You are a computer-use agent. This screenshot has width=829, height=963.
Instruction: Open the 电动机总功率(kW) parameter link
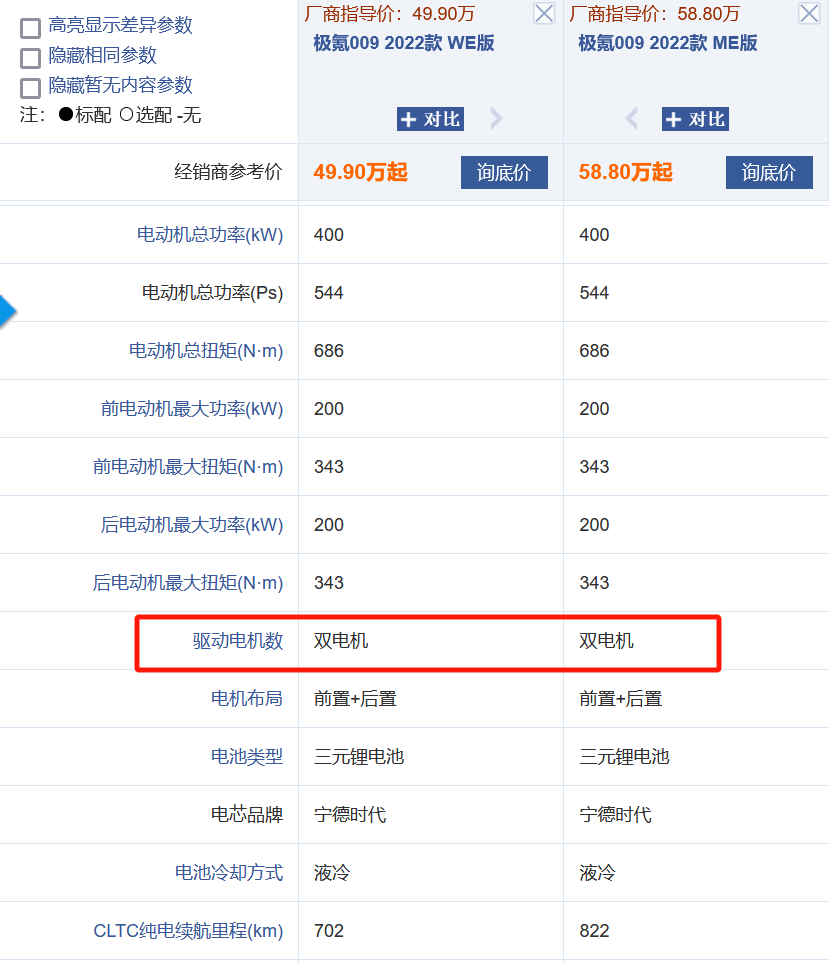[x=209, y=235]
